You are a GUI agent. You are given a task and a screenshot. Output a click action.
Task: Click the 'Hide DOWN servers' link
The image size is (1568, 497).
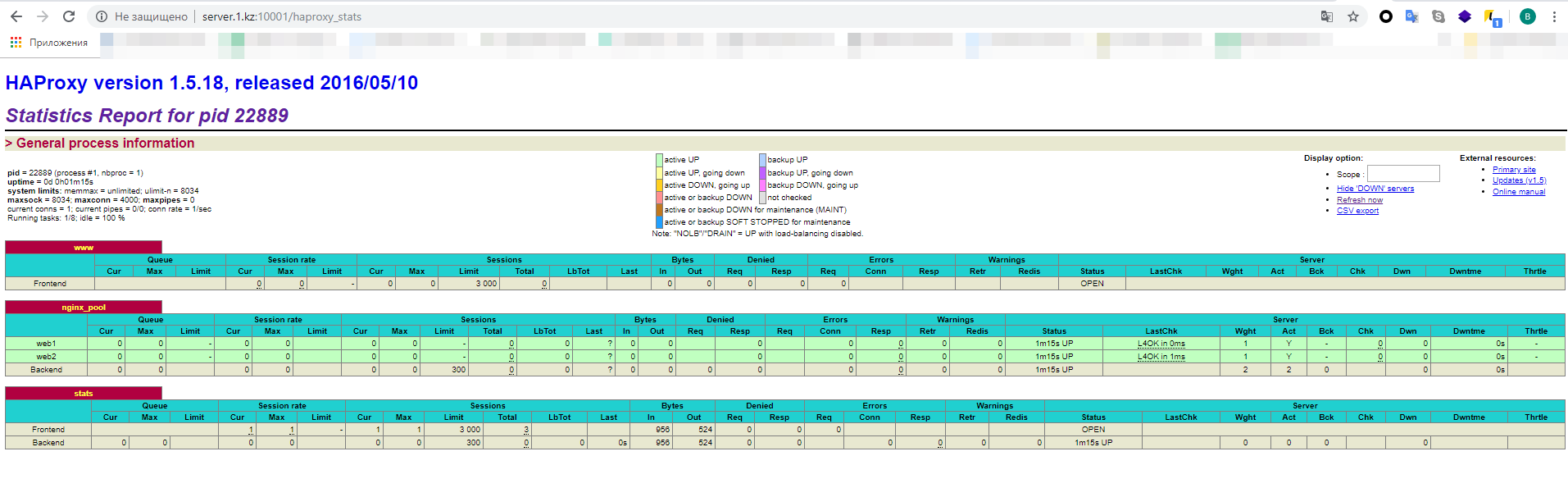(1375, 189)
